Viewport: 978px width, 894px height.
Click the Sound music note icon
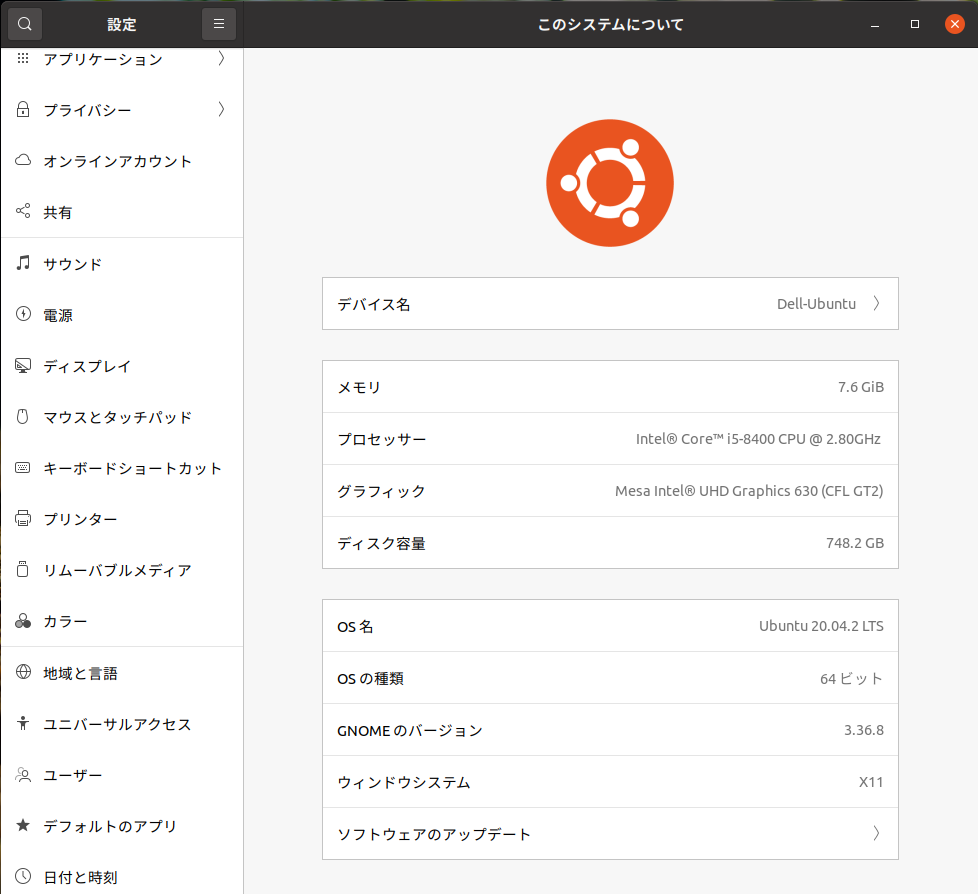(23, 263)
